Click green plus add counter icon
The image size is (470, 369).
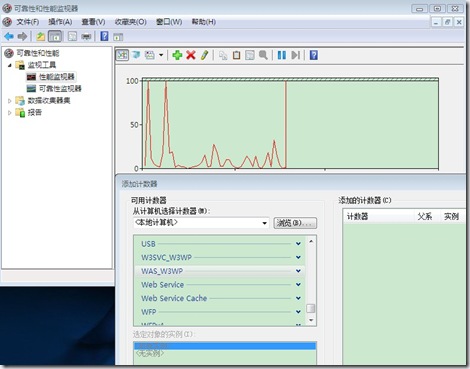point(177,55)
